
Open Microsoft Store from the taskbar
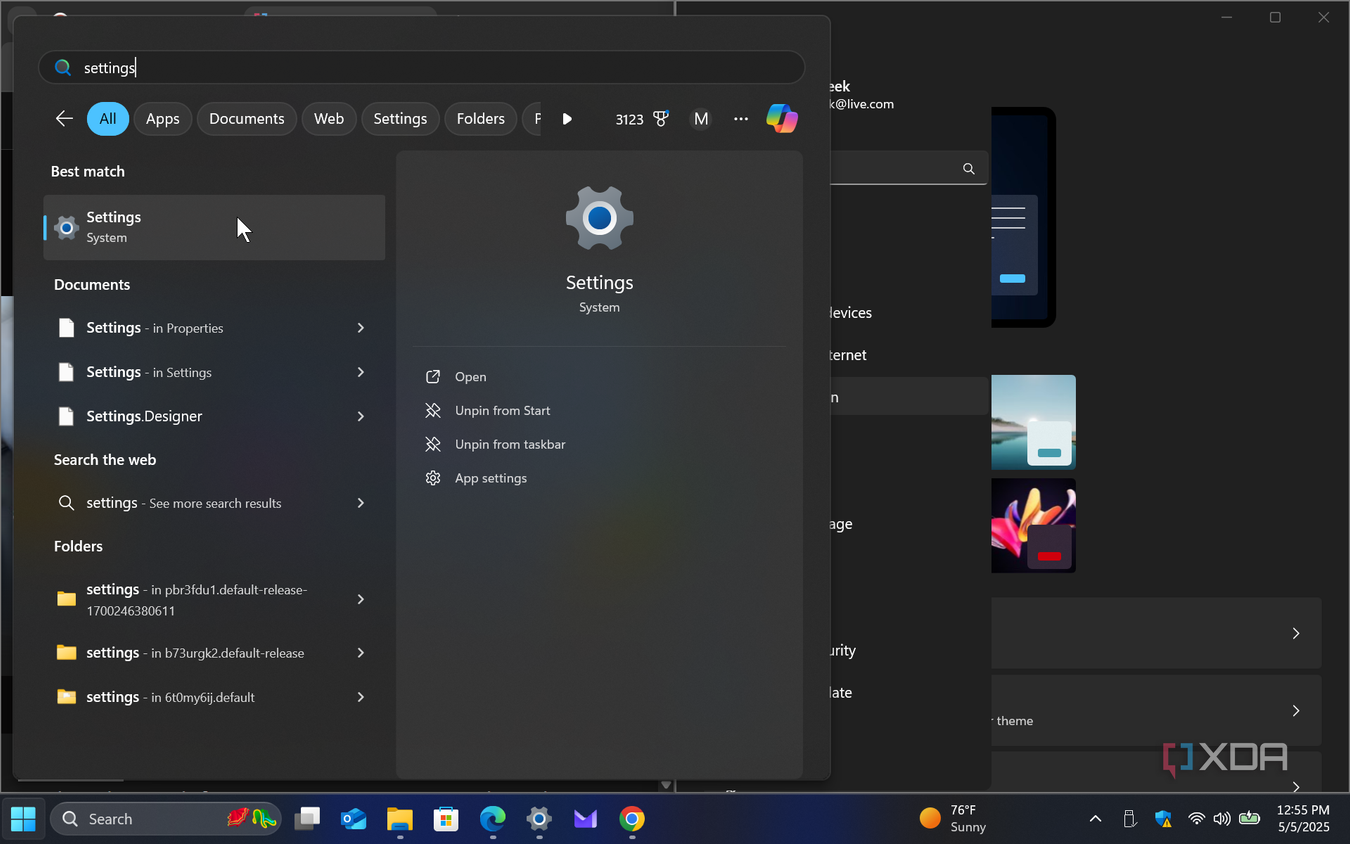click(446, 819)
